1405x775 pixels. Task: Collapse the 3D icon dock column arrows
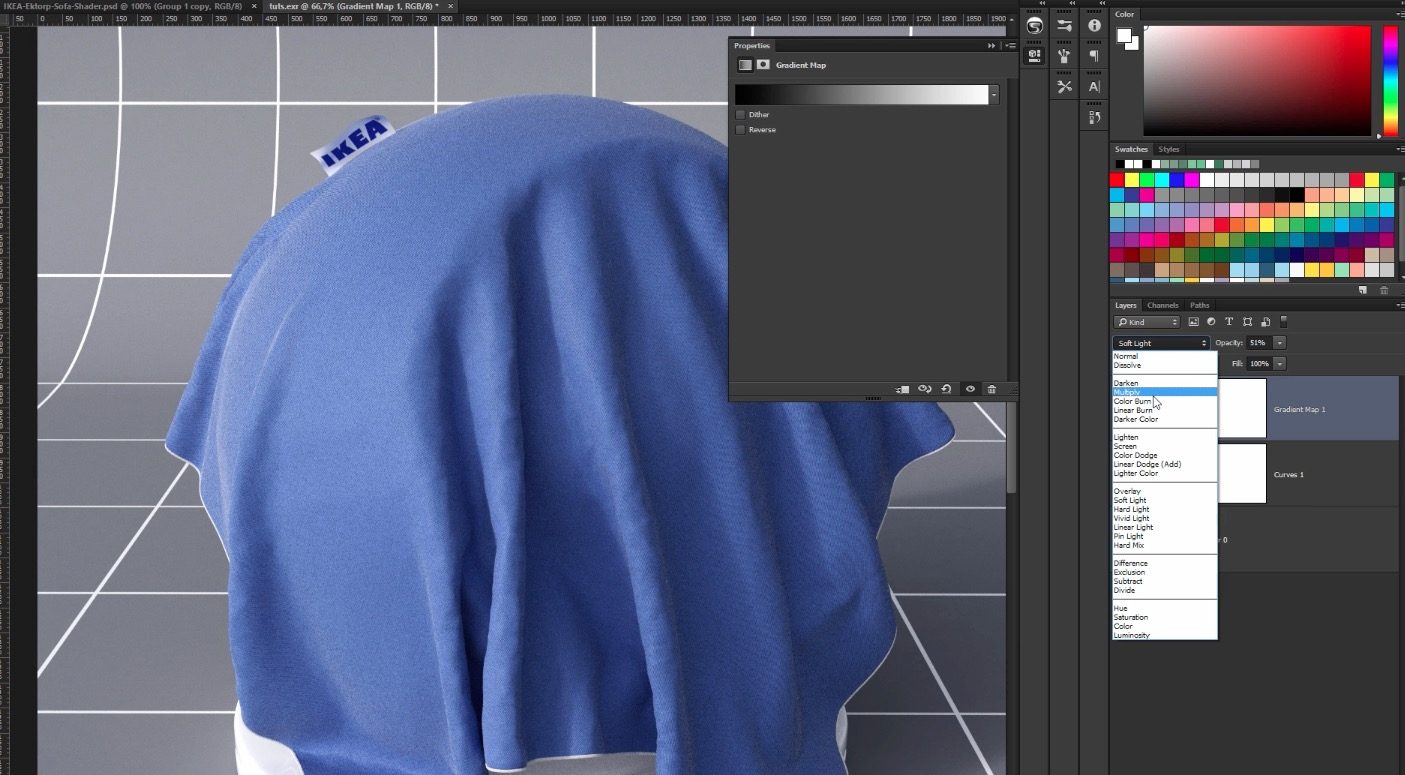(x=1042, y=3)
